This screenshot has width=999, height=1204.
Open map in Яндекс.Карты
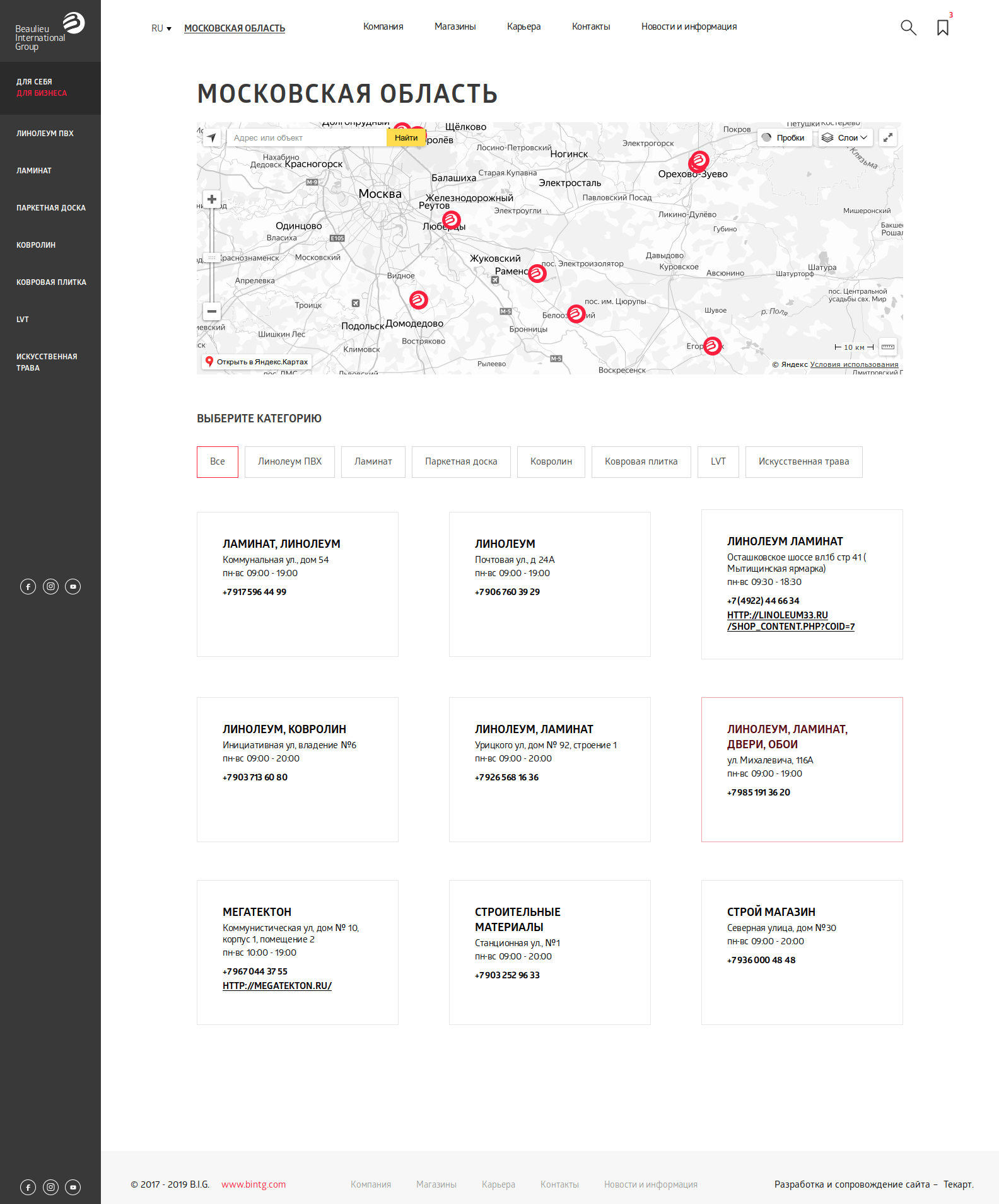(x=257, y=362)
